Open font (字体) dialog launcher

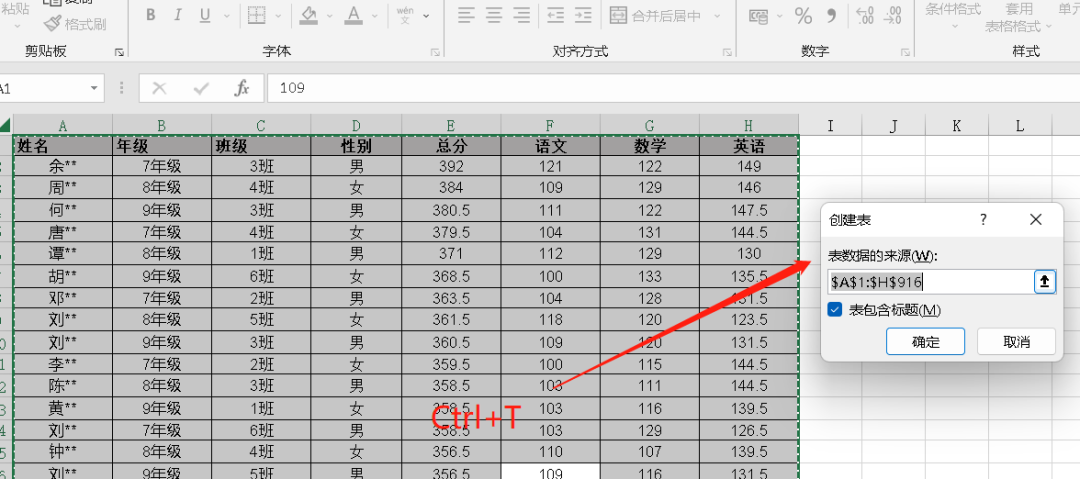(x=435, y=52)
